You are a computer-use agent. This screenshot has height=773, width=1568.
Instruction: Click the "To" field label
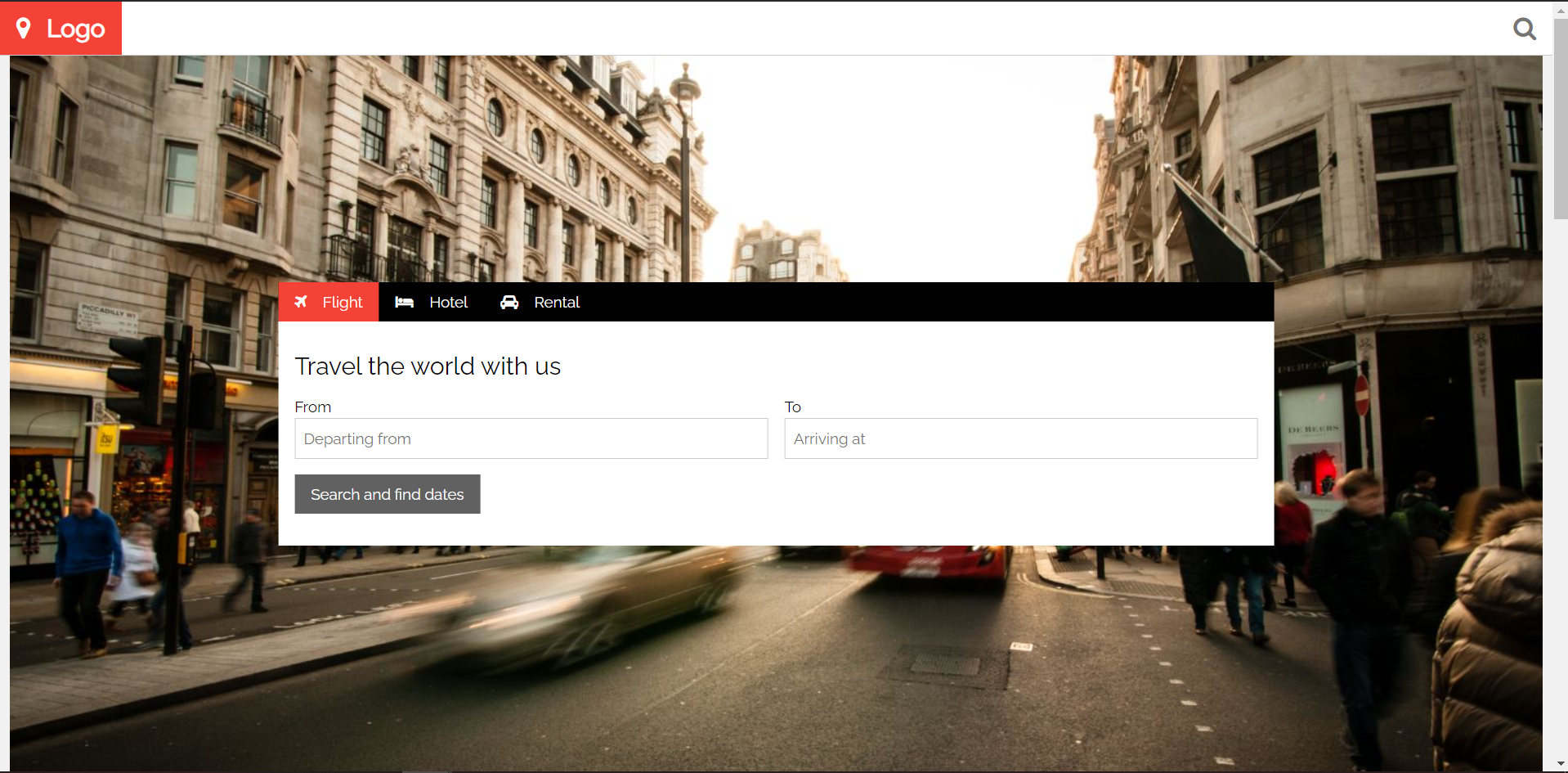(792, 407)
